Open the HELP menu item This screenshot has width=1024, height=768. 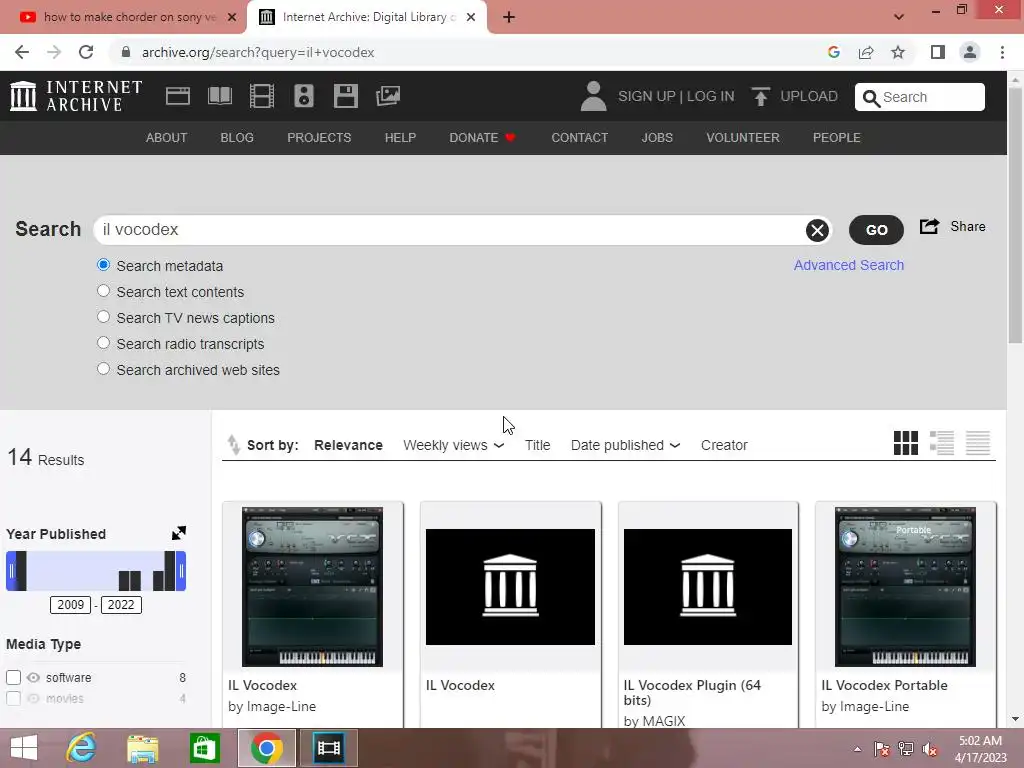point(400,138)
